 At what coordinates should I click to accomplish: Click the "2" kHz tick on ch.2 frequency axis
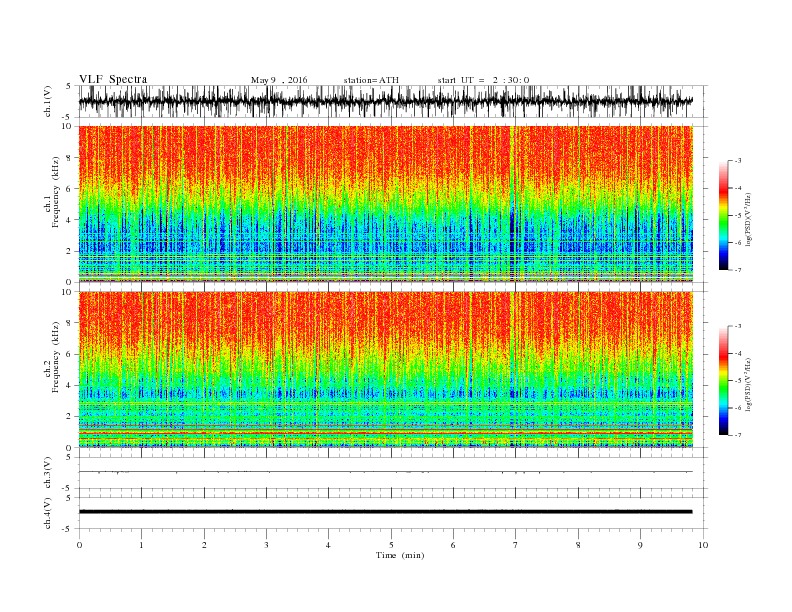pyautogui.click(x=69, y=417)
